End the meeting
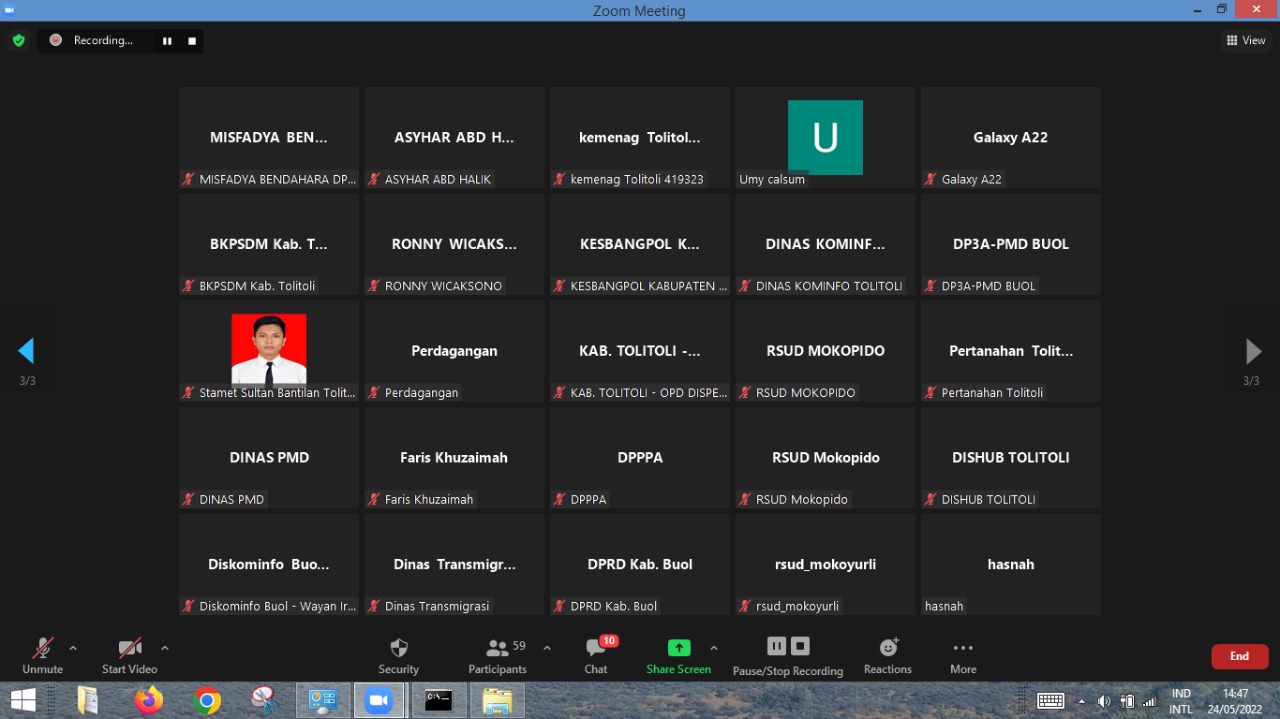 (x=1239, y=656)
